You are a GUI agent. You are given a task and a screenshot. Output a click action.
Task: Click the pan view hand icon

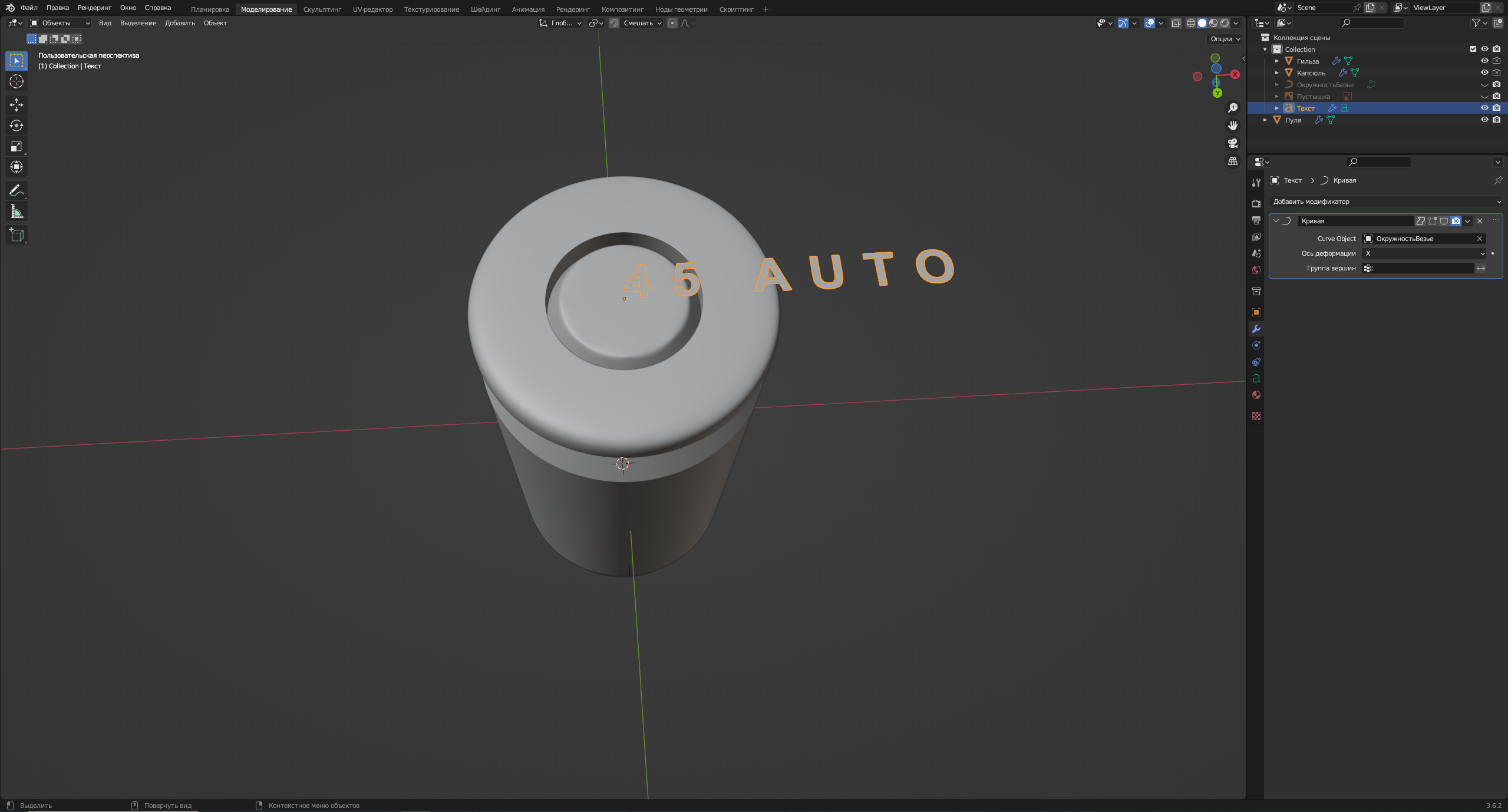1232,126
